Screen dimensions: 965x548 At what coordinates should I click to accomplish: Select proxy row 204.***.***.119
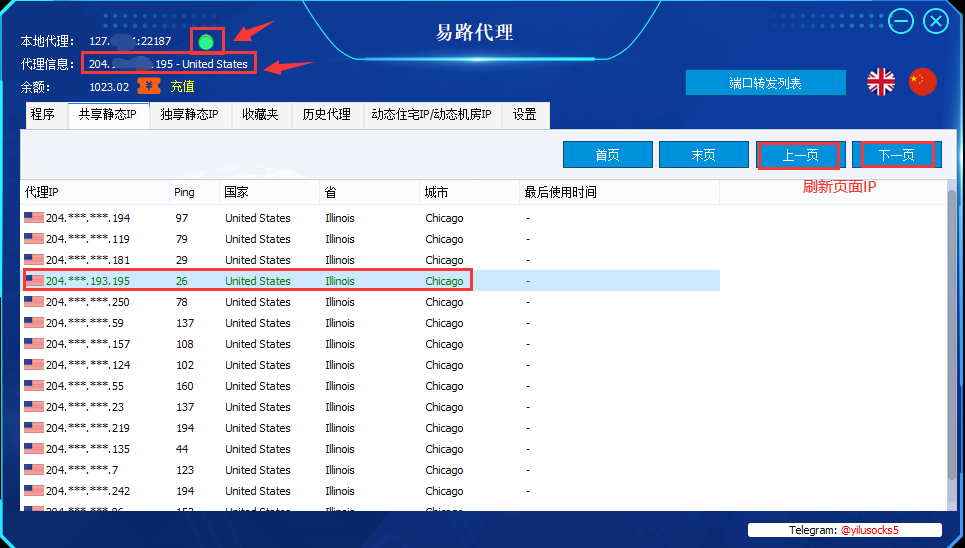(370, 239)
